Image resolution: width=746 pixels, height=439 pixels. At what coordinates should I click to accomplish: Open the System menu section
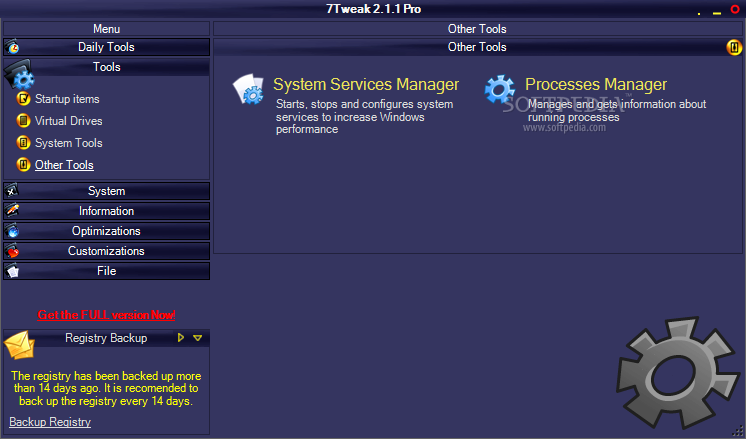(106, 191)
